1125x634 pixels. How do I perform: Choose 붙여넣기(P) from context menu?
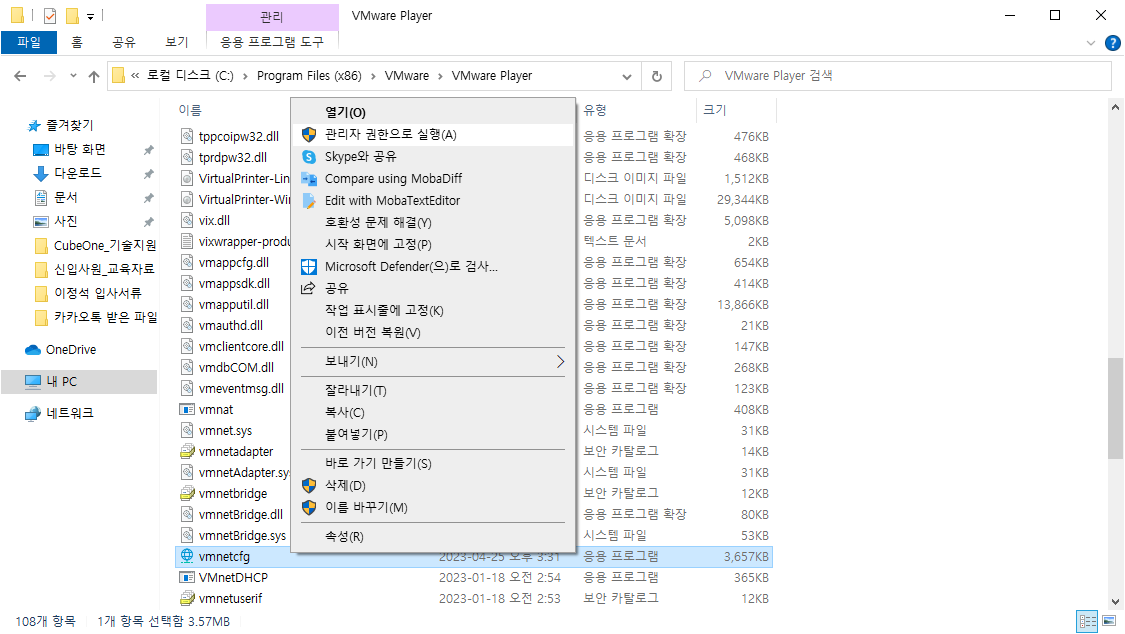433,435
